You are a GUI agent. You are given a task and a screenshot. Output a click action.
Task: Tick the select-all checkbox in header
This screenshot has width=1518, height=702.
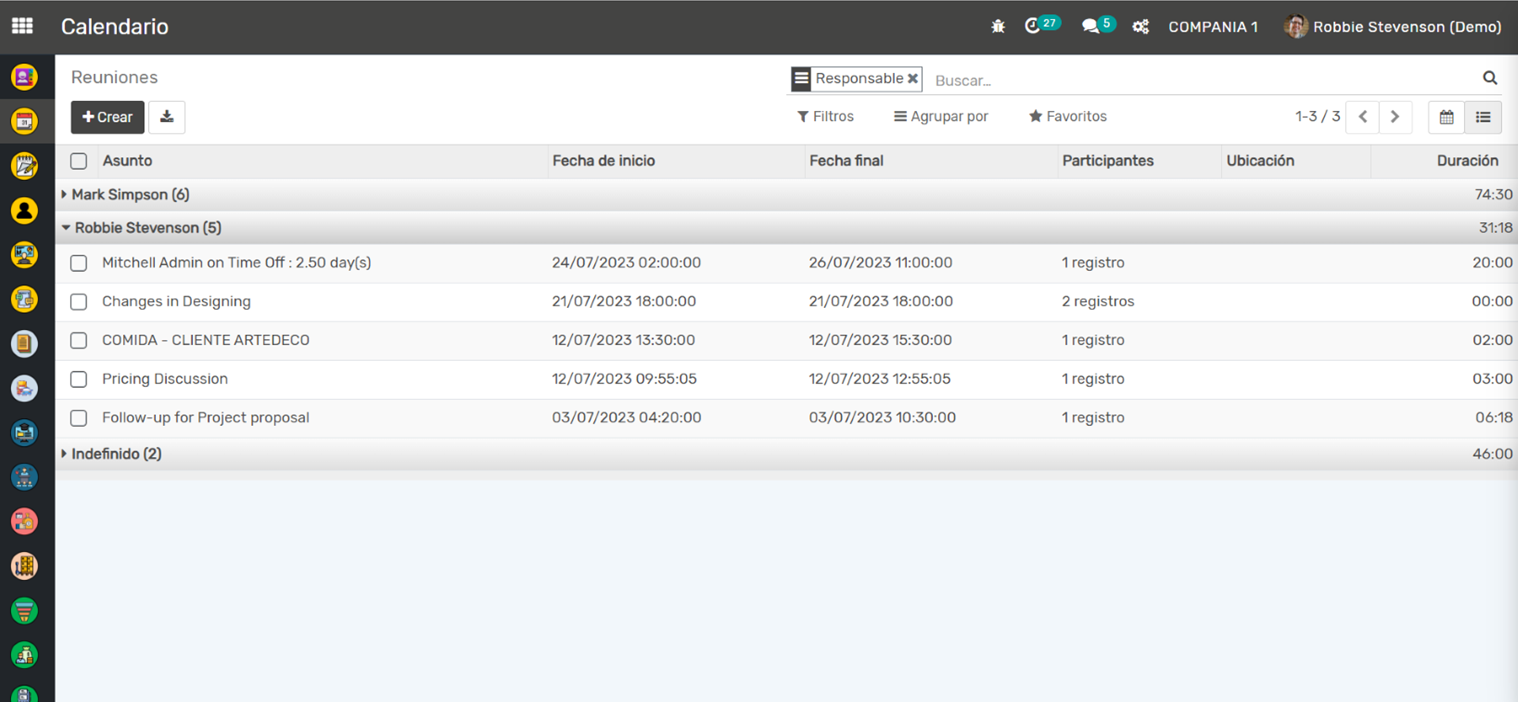click(79, 161)
